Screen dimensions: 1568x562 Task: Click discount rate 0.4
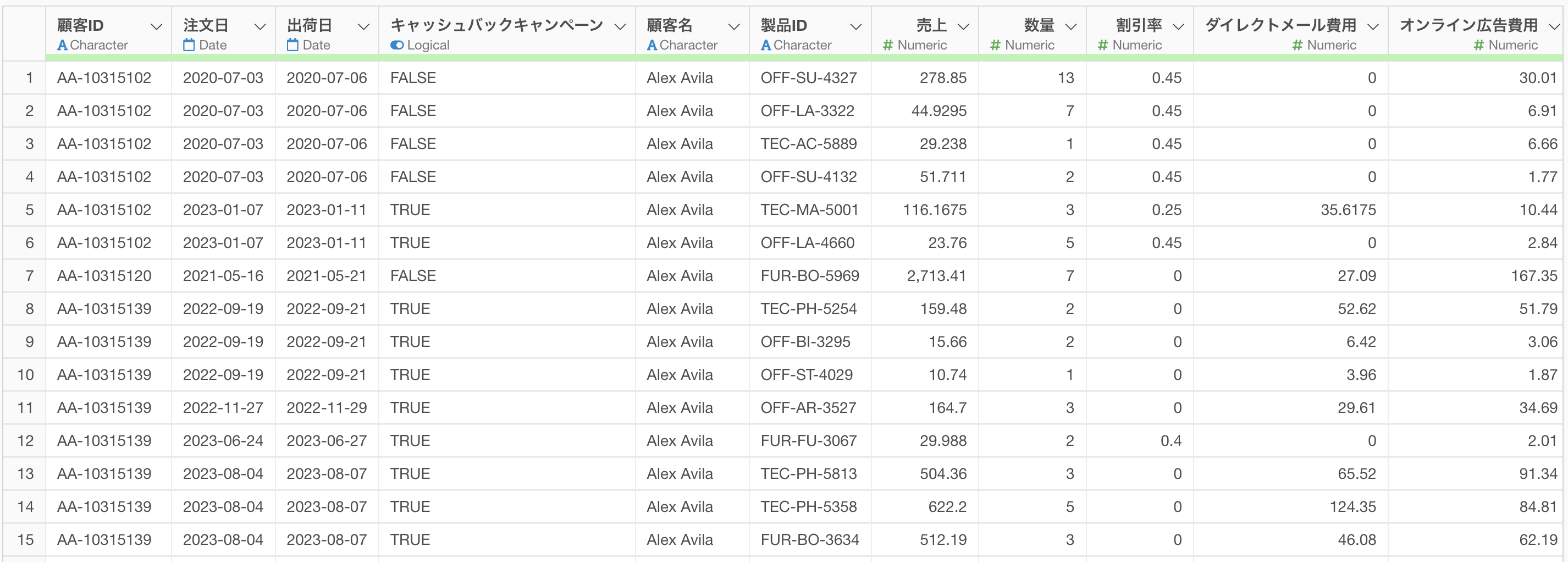tap(1171, 441)
